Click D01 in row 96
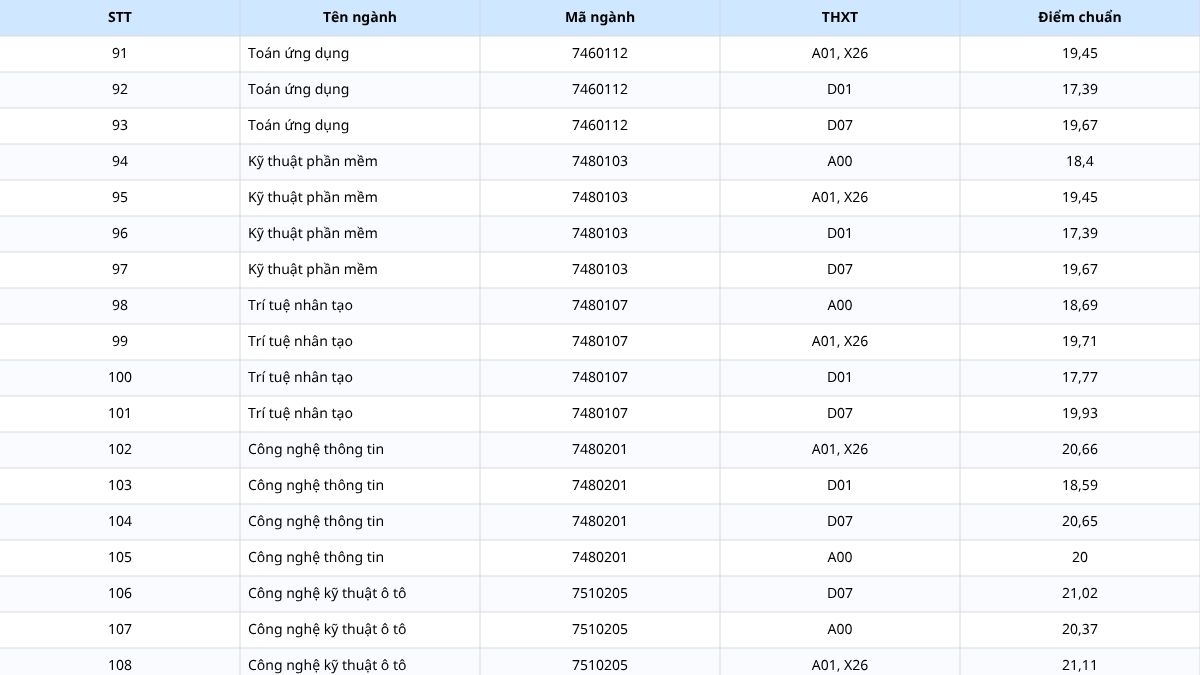Image resolution: width=1200 pixels, height=675 pixels. (840, 233)
